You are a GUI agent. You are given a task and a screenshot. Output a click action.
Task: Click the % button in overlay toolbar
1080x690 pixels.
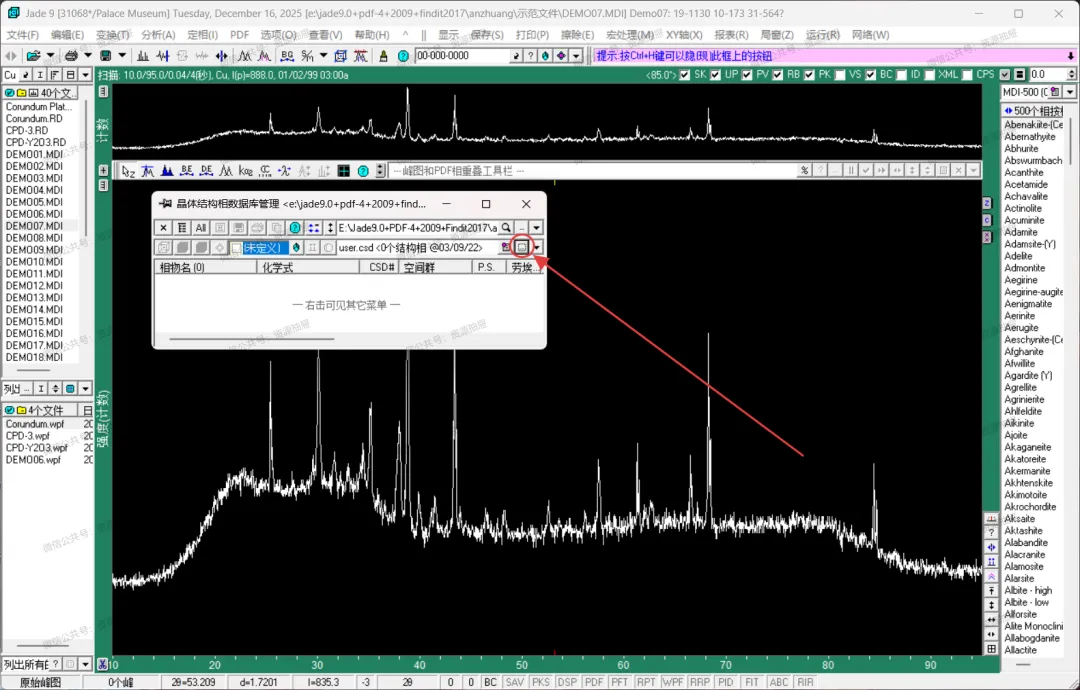804,170
